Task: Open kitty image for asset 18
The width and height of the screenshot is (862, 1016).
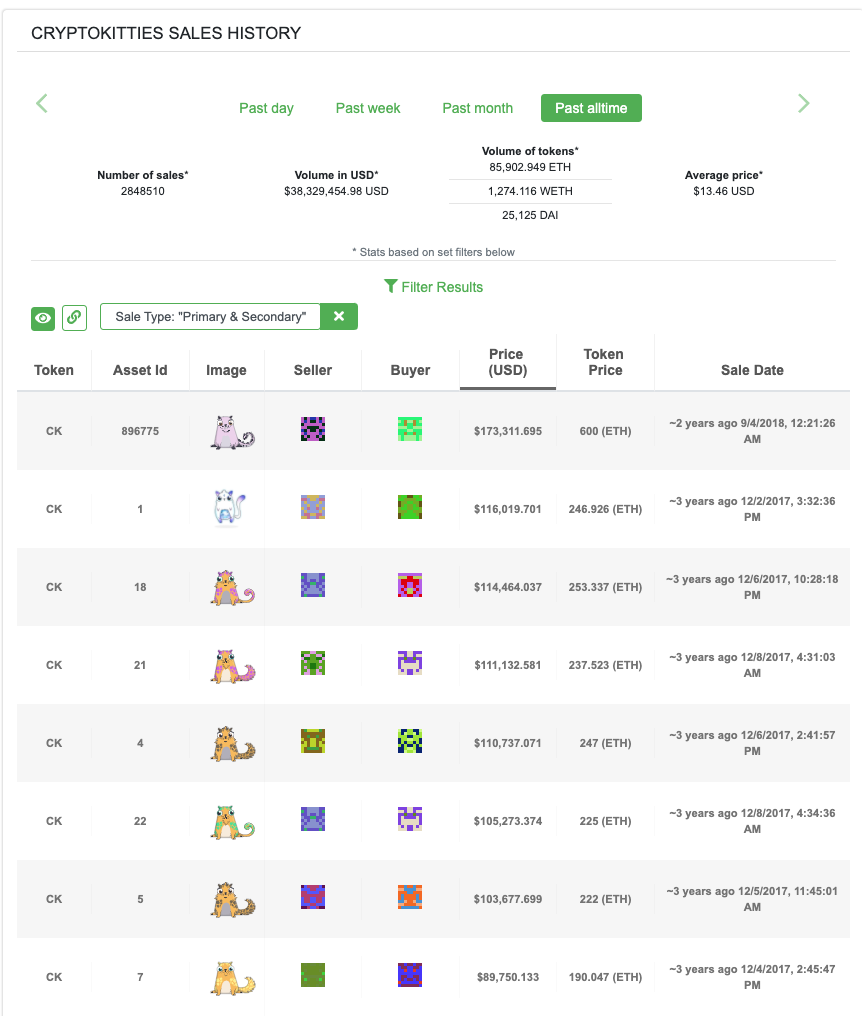Action: point(232,587)
